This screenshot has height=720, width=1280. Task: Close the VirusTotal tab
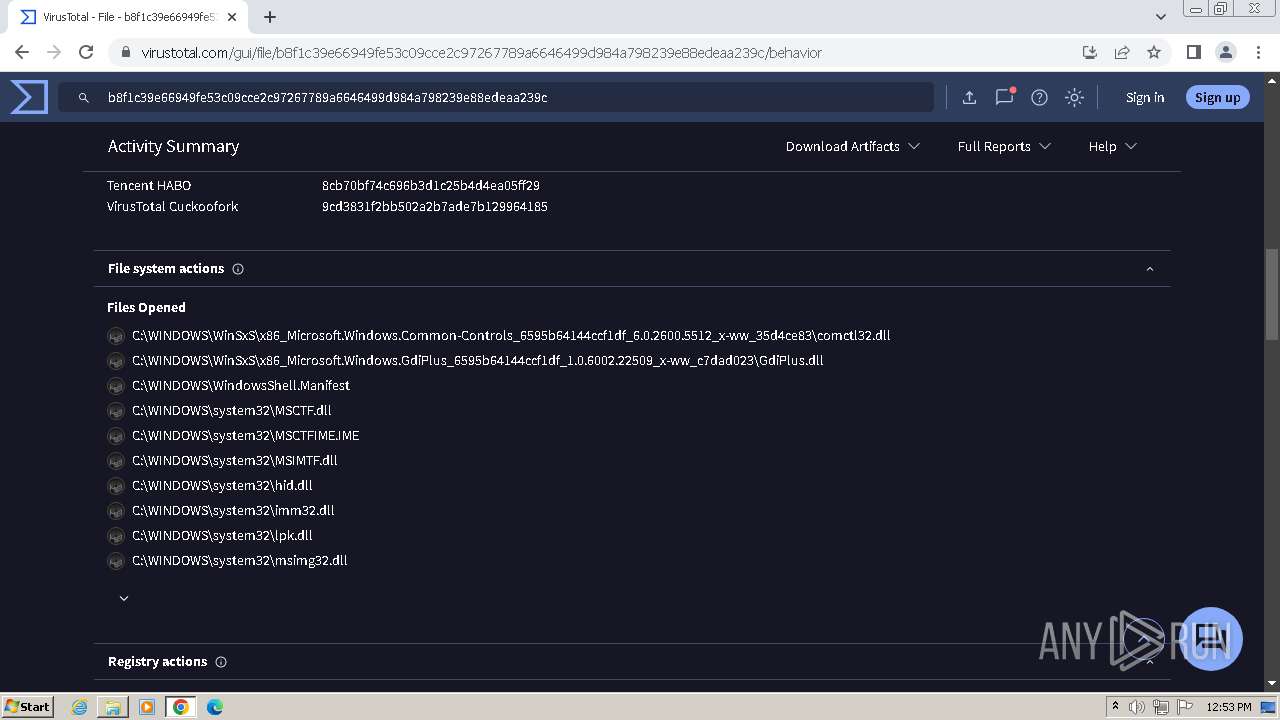click(x=231, y=17)
